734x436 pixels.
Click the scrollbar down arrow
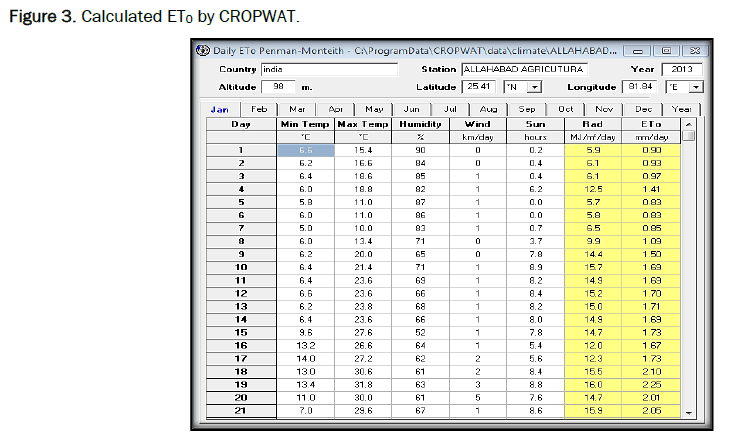click(688, 411)
